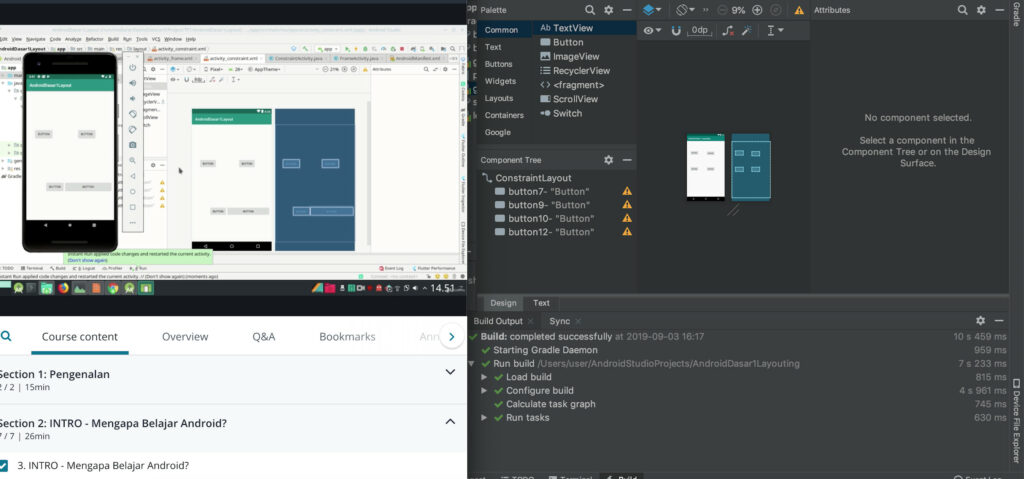Click the Infer Constraints magic wand

746,31
